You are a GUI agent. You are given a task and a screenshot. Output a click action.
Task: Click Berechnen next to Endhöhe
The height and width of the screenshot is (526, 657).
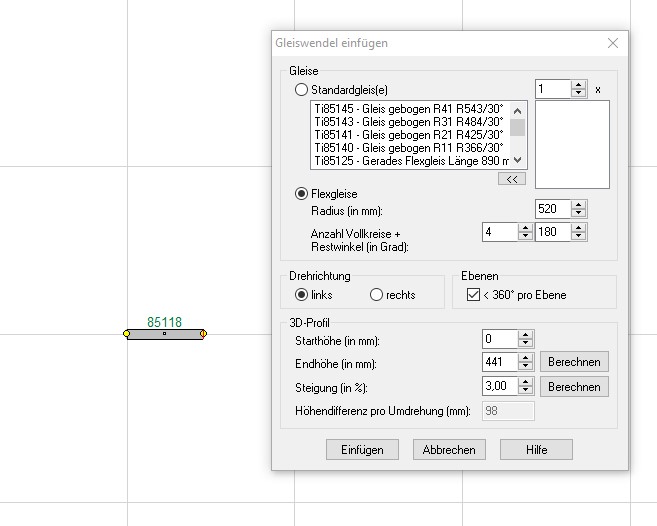pyautogui.click(x=574, y=362)
